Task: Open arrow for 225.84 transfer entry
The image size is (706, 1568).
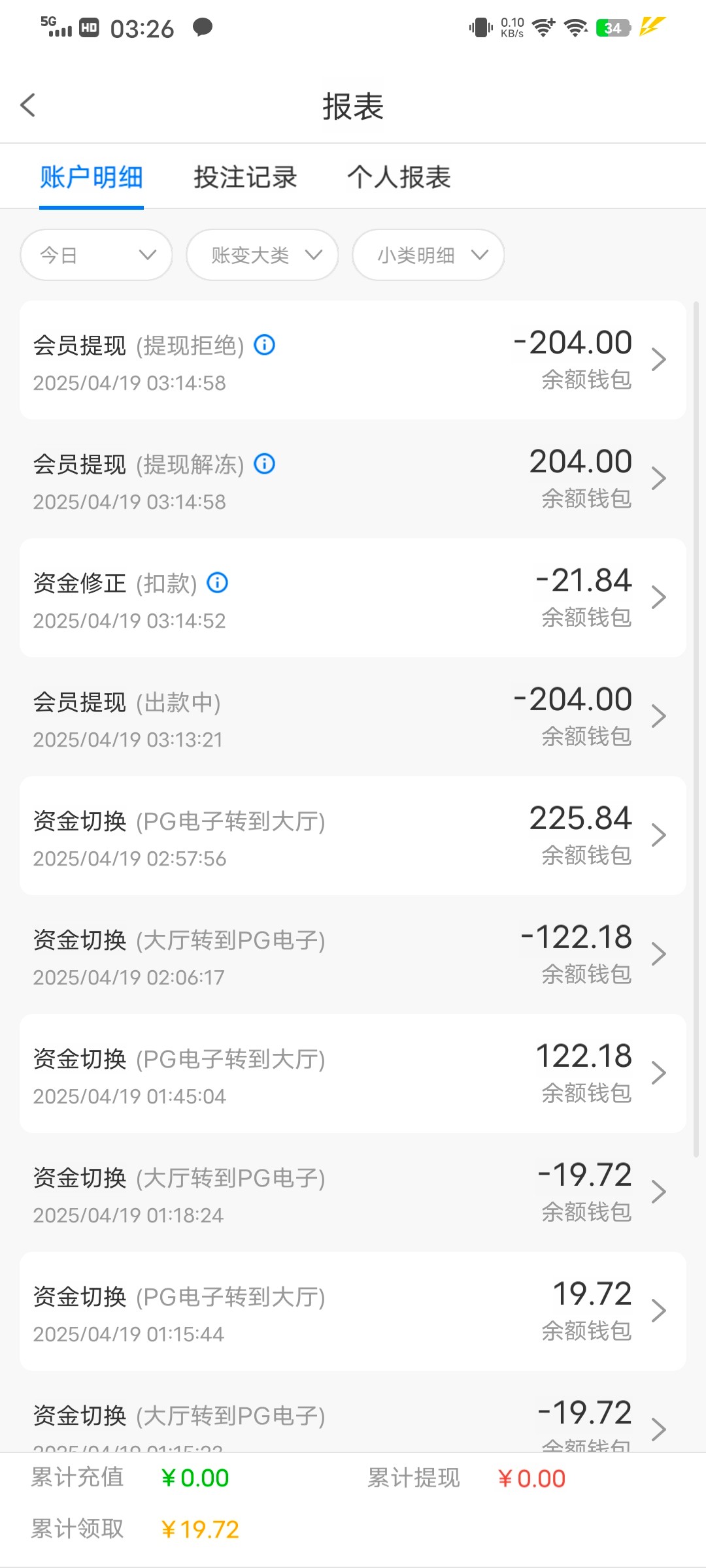Action: pyautogui.click(x=658, y=835)
